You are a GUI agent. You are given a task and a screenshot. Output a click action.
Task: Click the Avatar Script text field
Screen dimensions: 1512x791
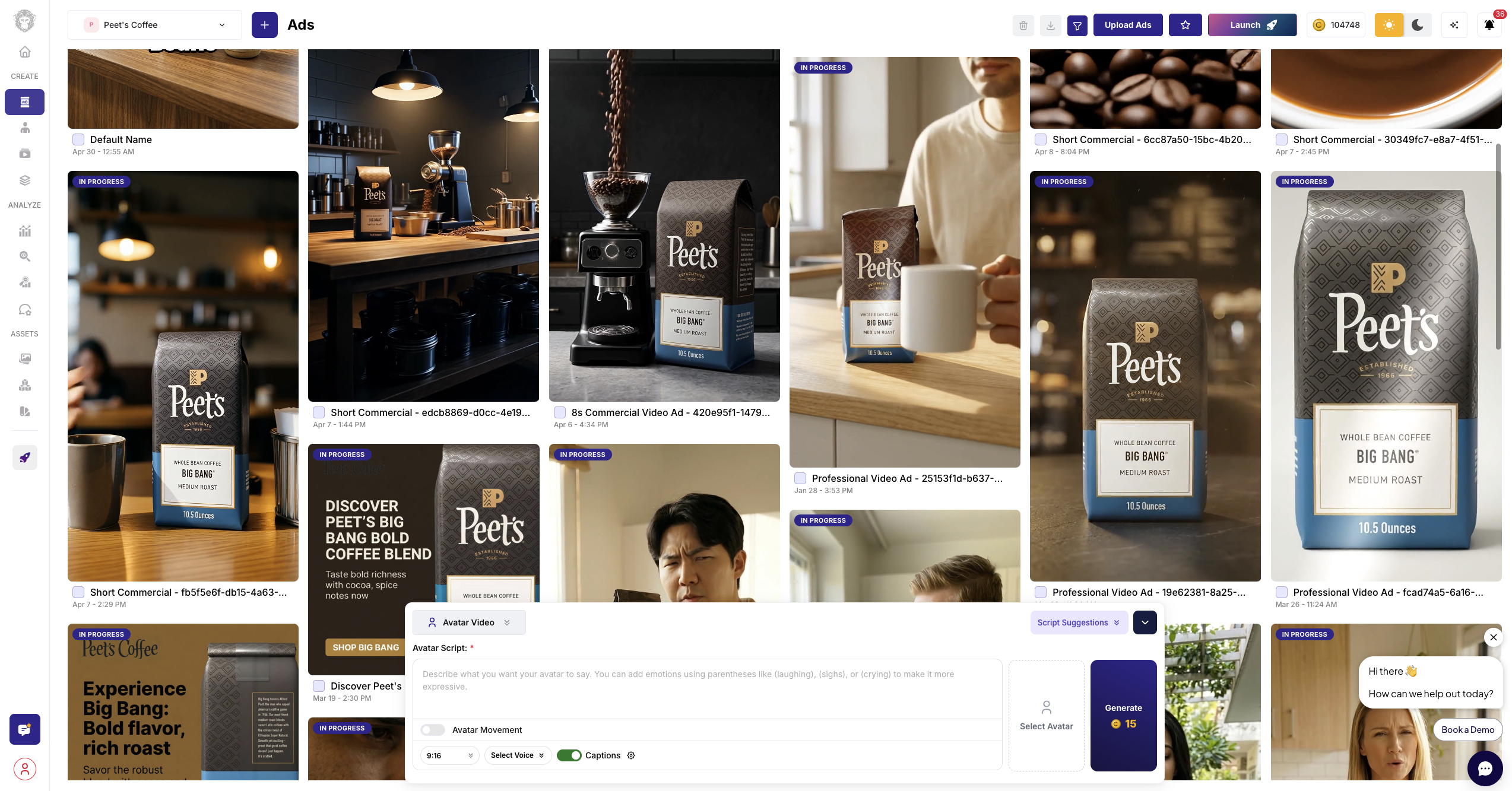tap(708, 688)
